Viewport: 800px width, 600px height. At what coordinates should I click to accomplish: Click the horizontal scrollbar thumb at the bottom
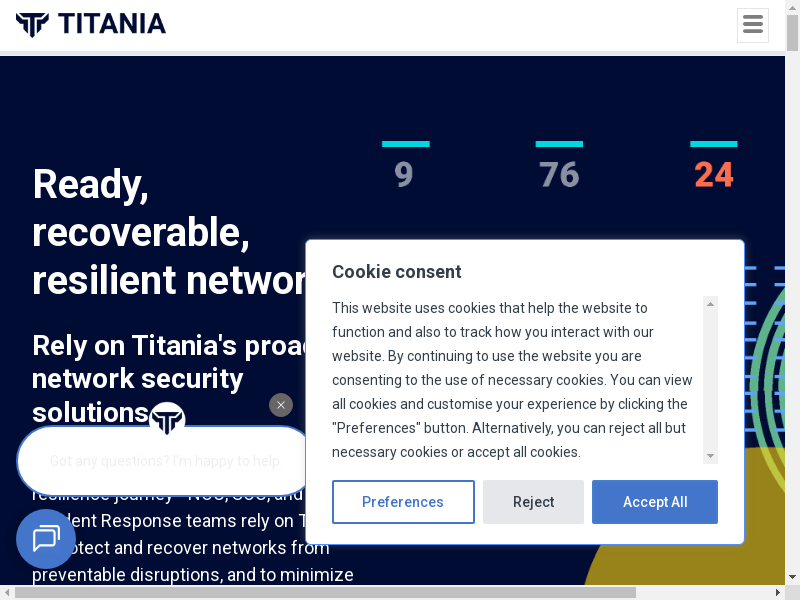(325, 592)
